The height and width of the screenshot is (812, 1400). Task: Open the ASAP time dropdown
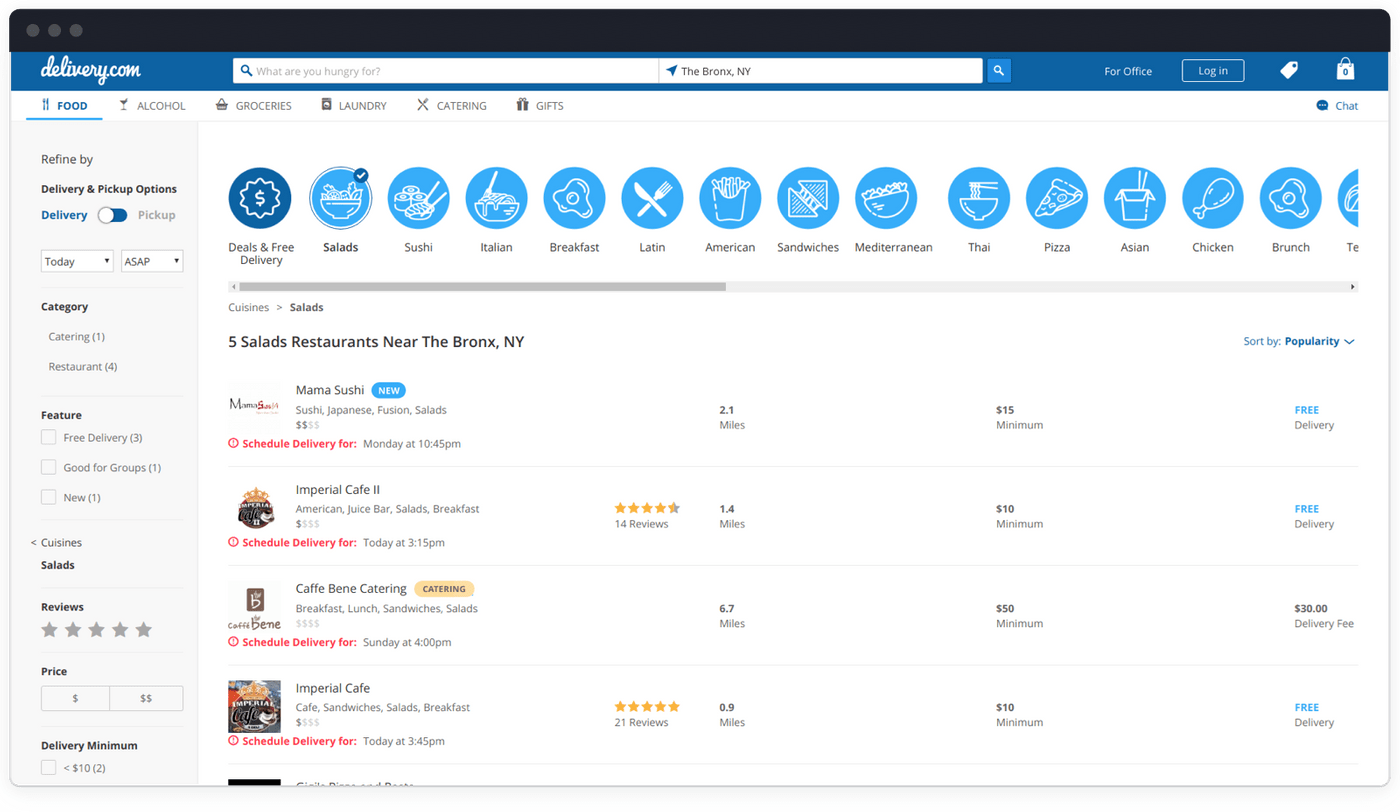pos(152,261)
